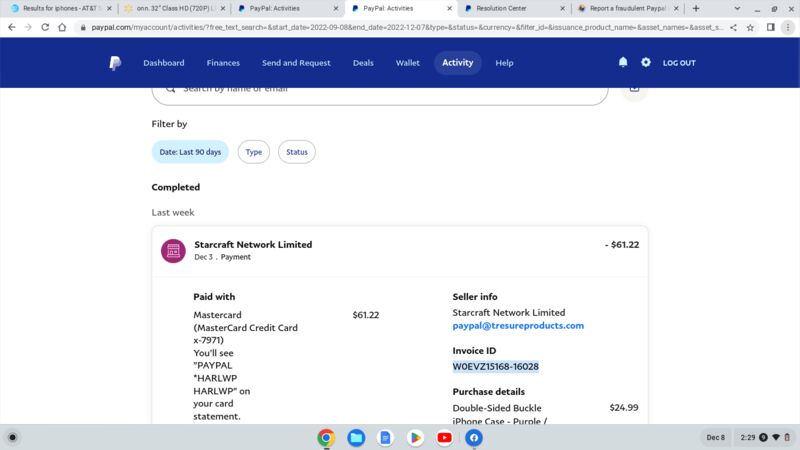Click the browser forward arrow

pos(28,28)
